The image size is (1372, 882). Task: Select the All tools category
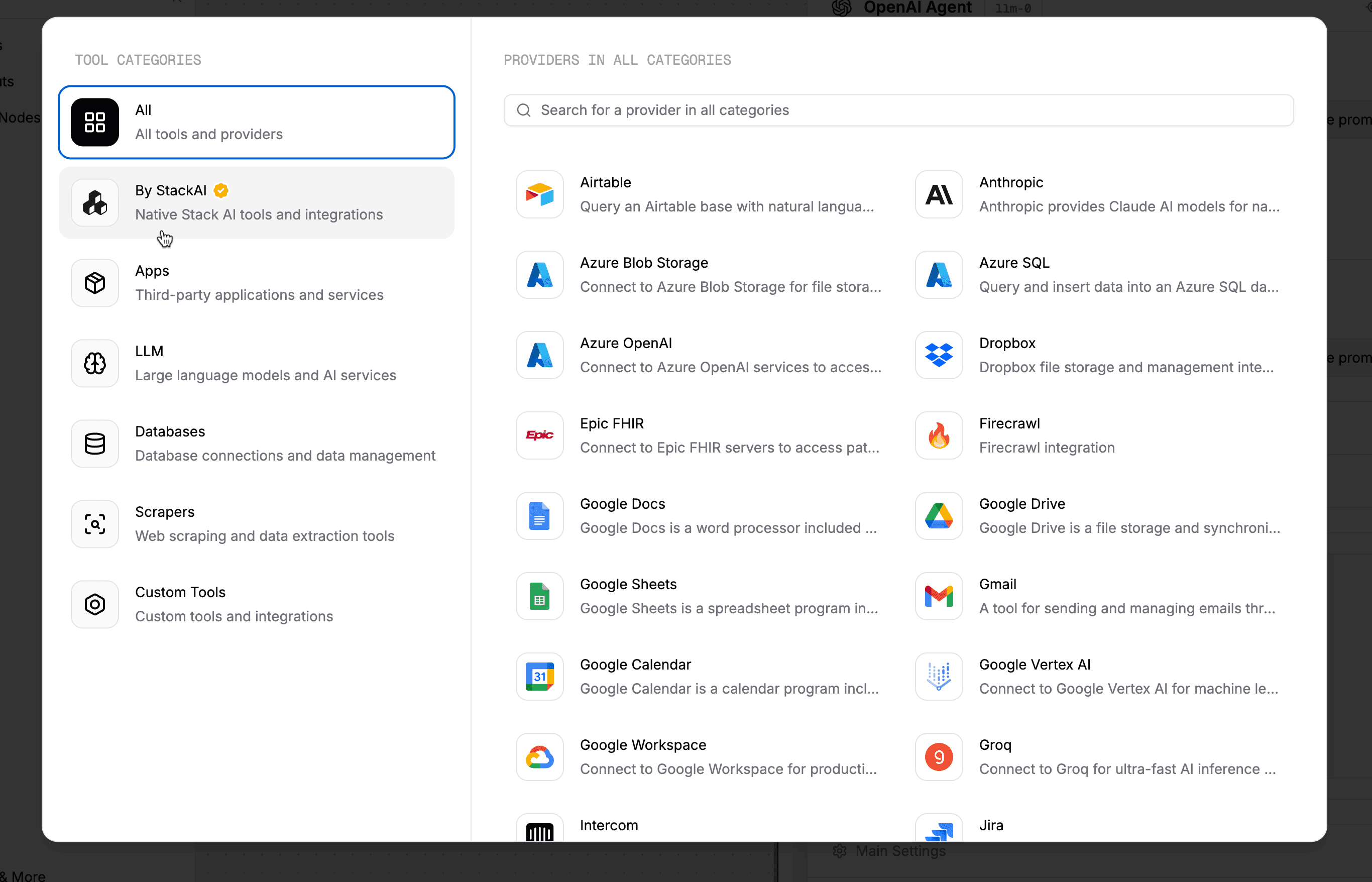256,122
